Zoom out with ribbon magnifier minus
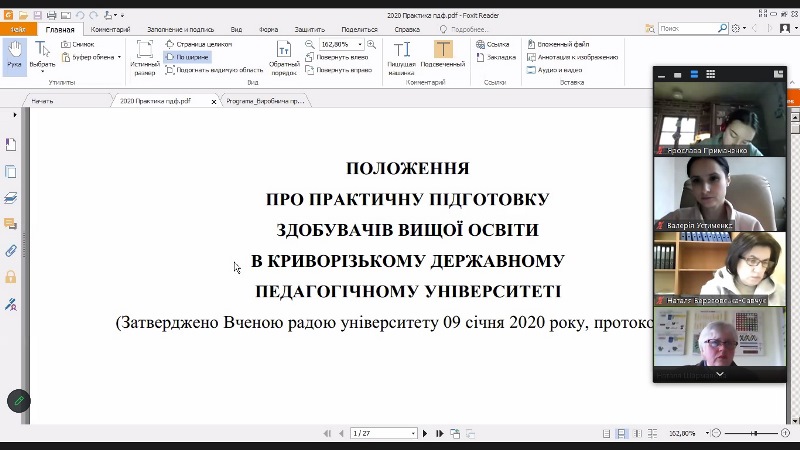Image resolution: width=800 pixels, height=450 pixels. pos(309,44)
